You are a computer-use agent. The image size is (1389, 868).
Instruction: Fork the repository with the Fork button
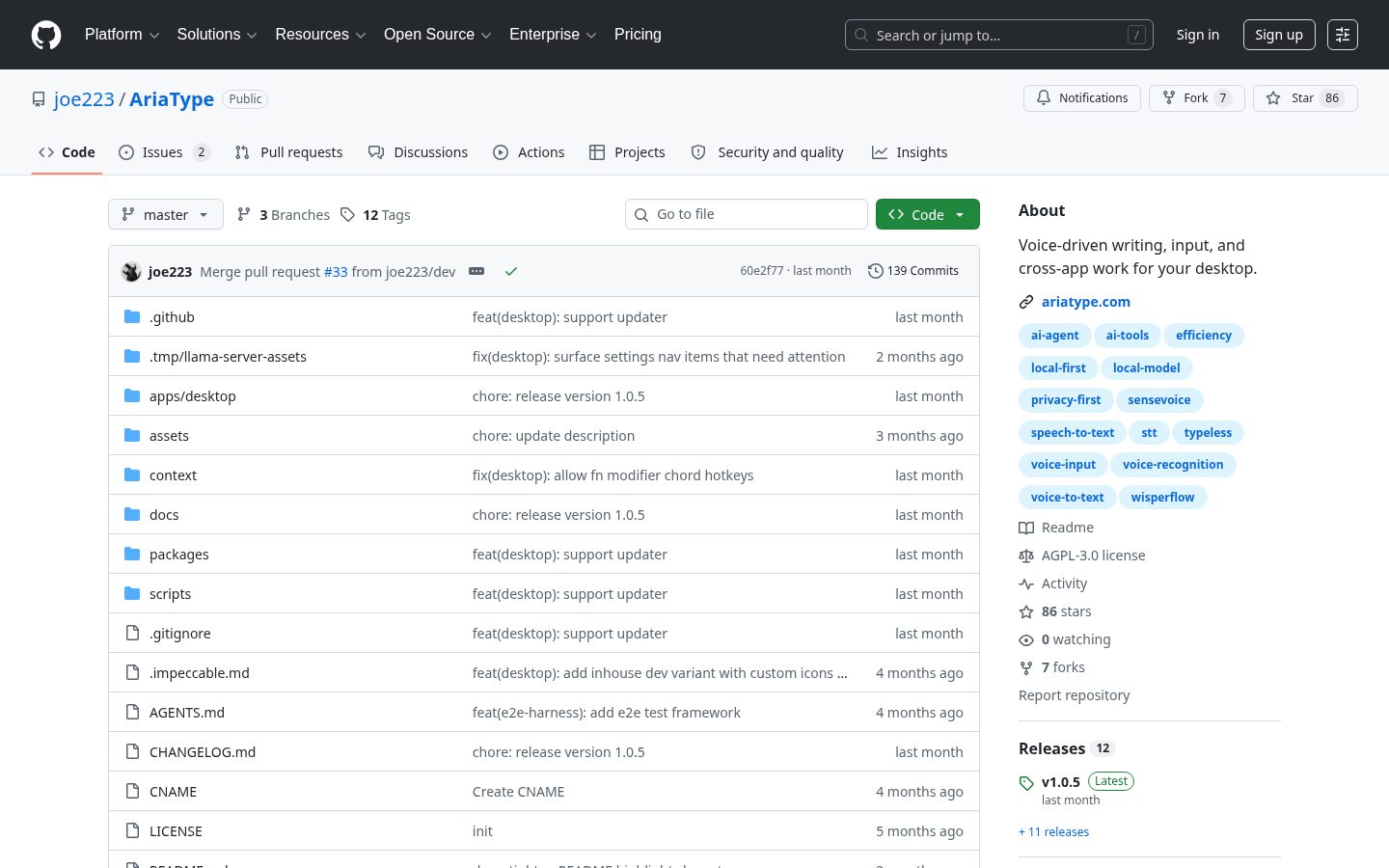pos(1197,98)
